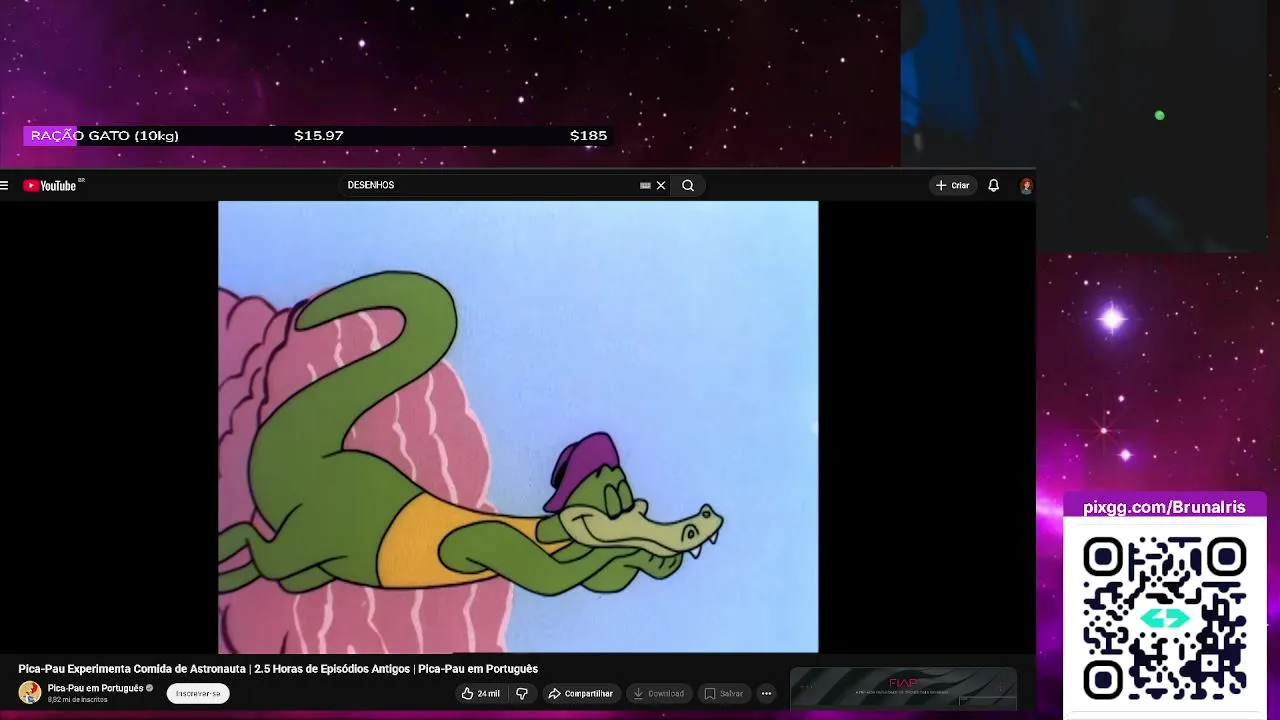This screenshot has width=1280, height=720.
Task: Click the FIAP ad banner
Action: 903,688
